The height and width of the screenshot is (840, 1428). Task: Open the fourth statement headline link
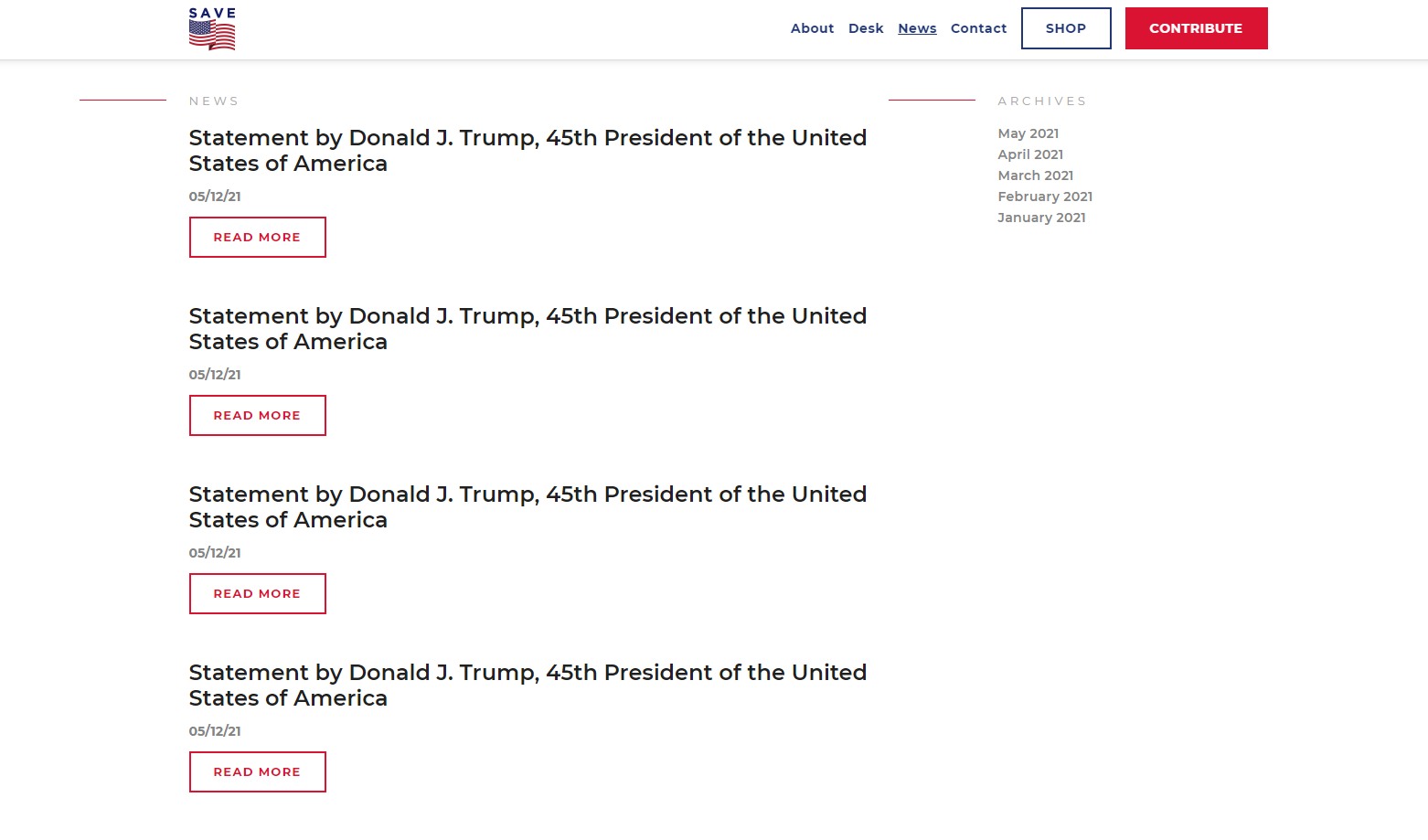pos(528,685)
